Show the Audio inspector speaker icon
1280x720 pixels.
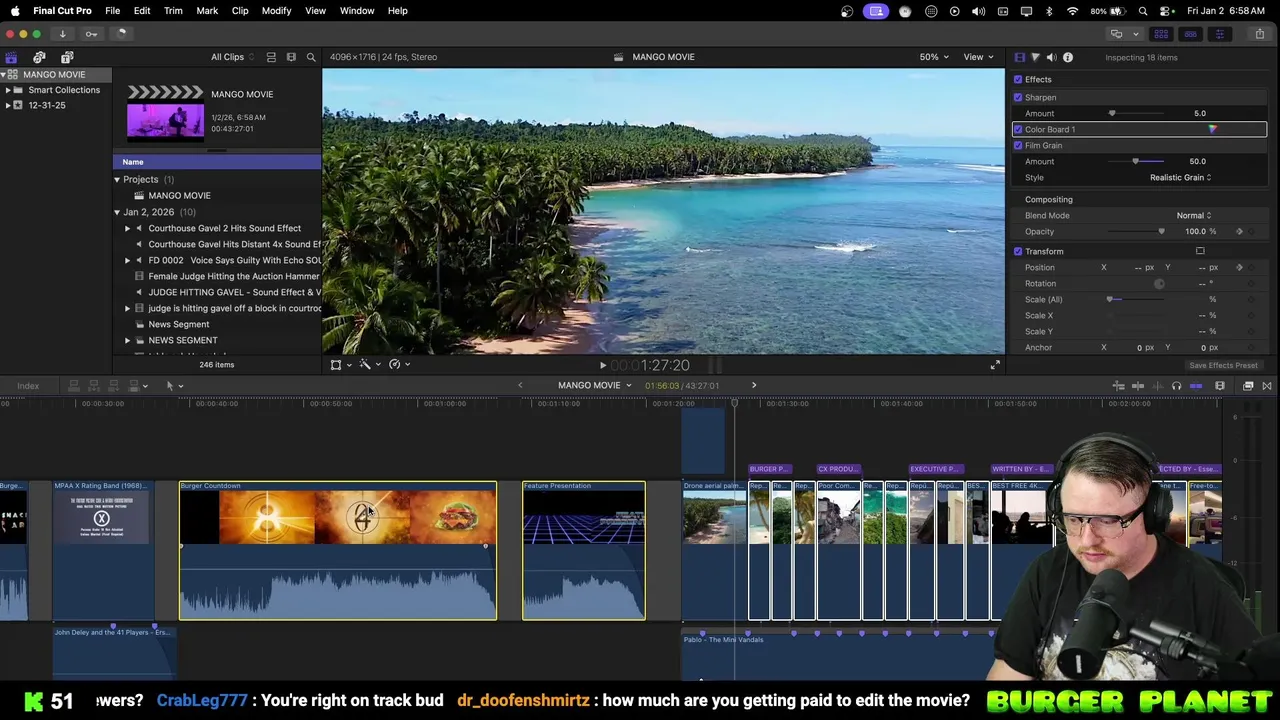[1051, 57]
